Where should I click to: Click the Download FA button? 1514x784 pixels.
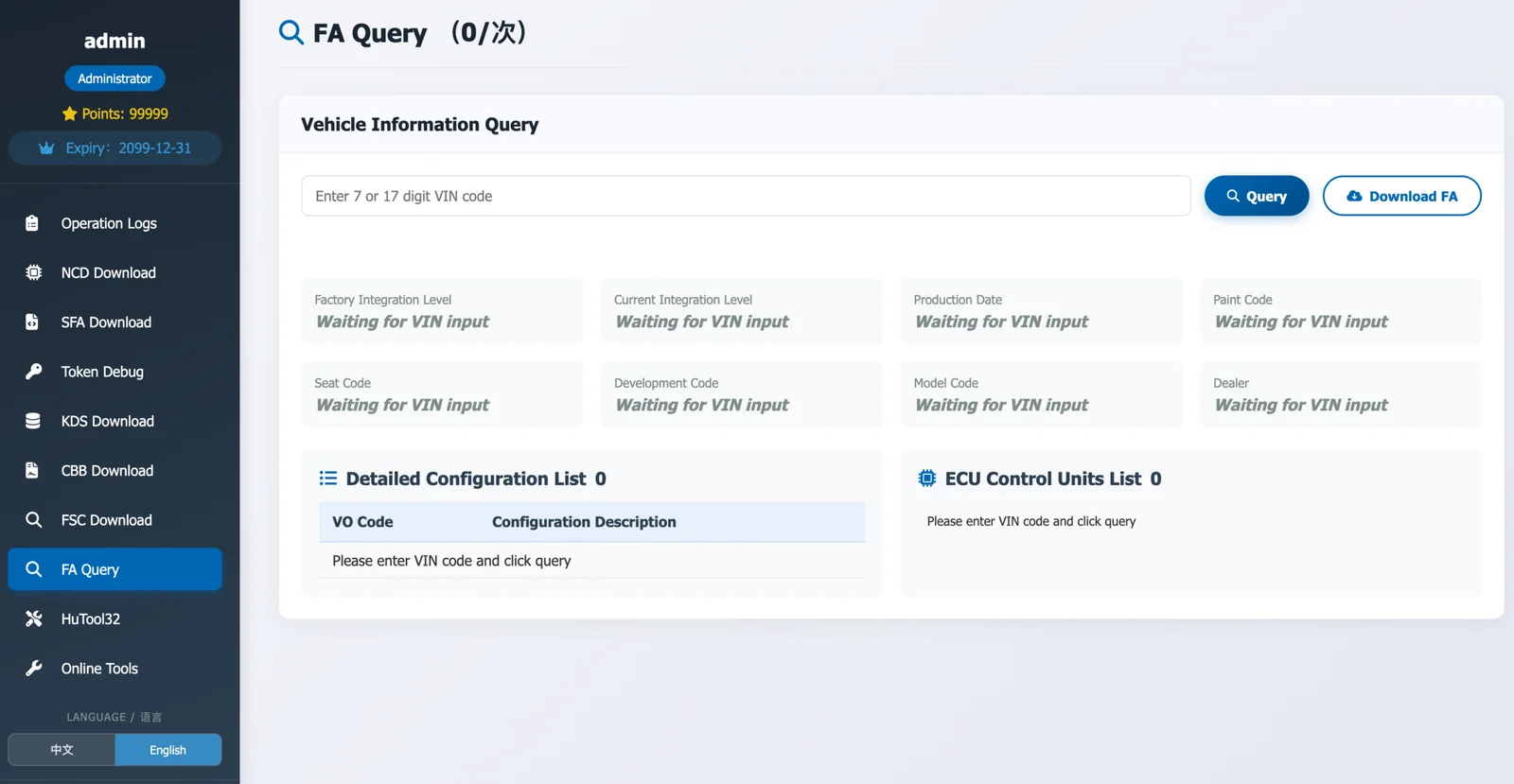coord(1401,196)
